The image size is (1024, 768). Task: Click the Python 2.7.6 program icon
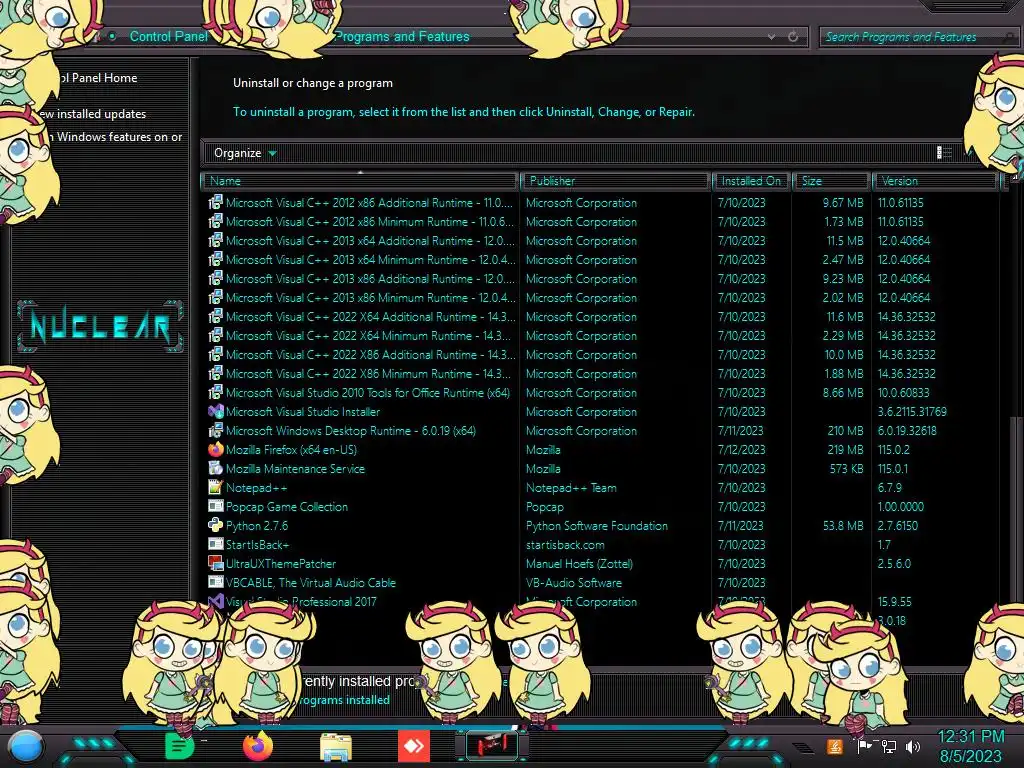216,525
